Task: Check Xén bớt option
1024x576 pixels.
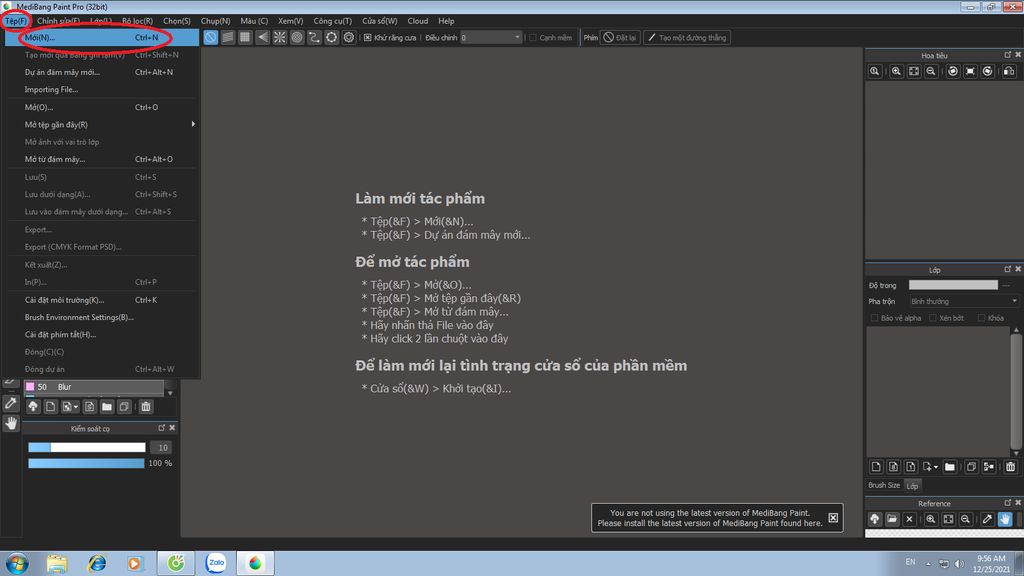Action: pyautogui.click(x=933, y=318)
